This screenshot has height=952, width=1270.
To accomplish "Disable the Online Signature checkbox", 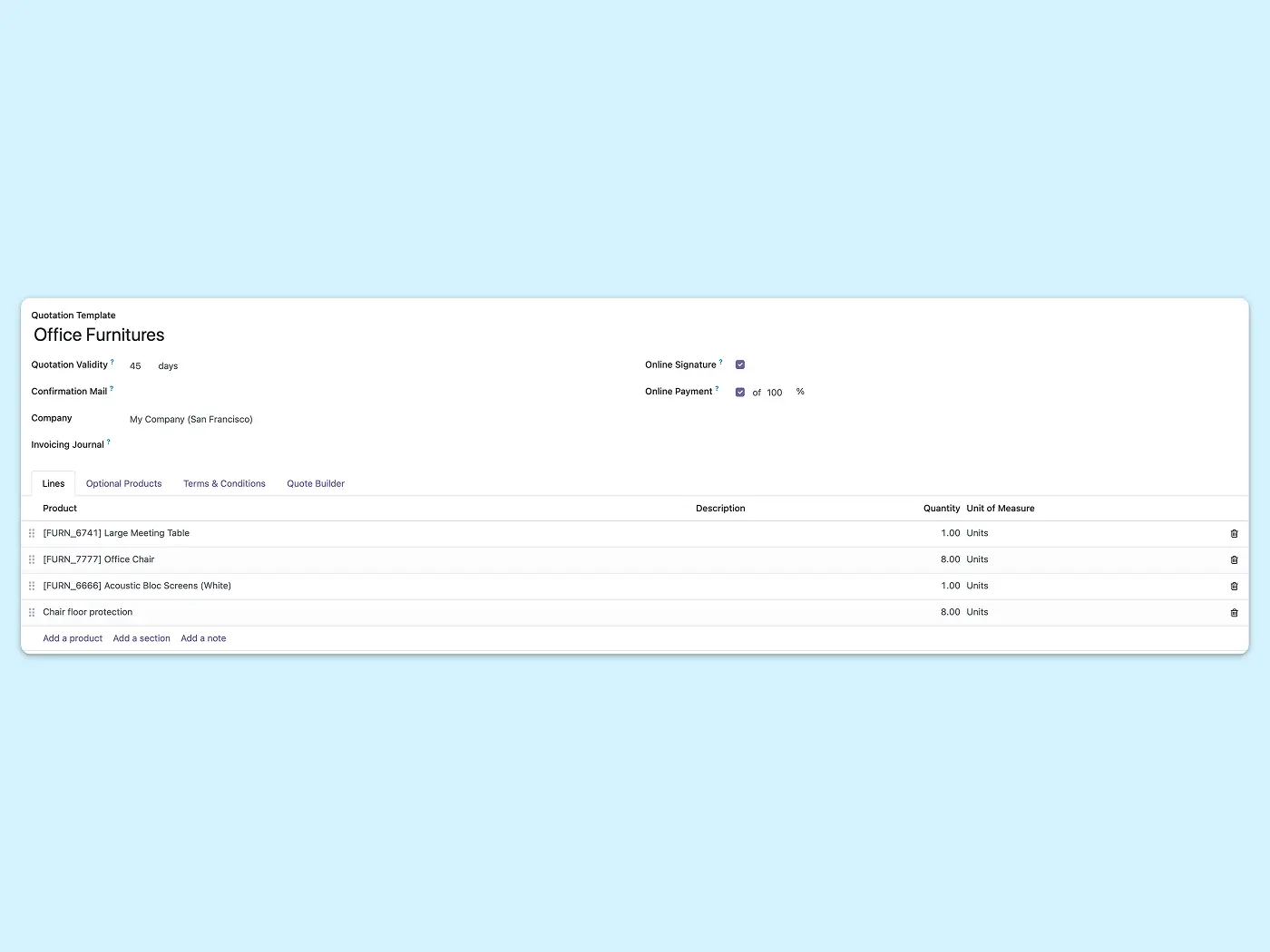I will click(740, 364).
